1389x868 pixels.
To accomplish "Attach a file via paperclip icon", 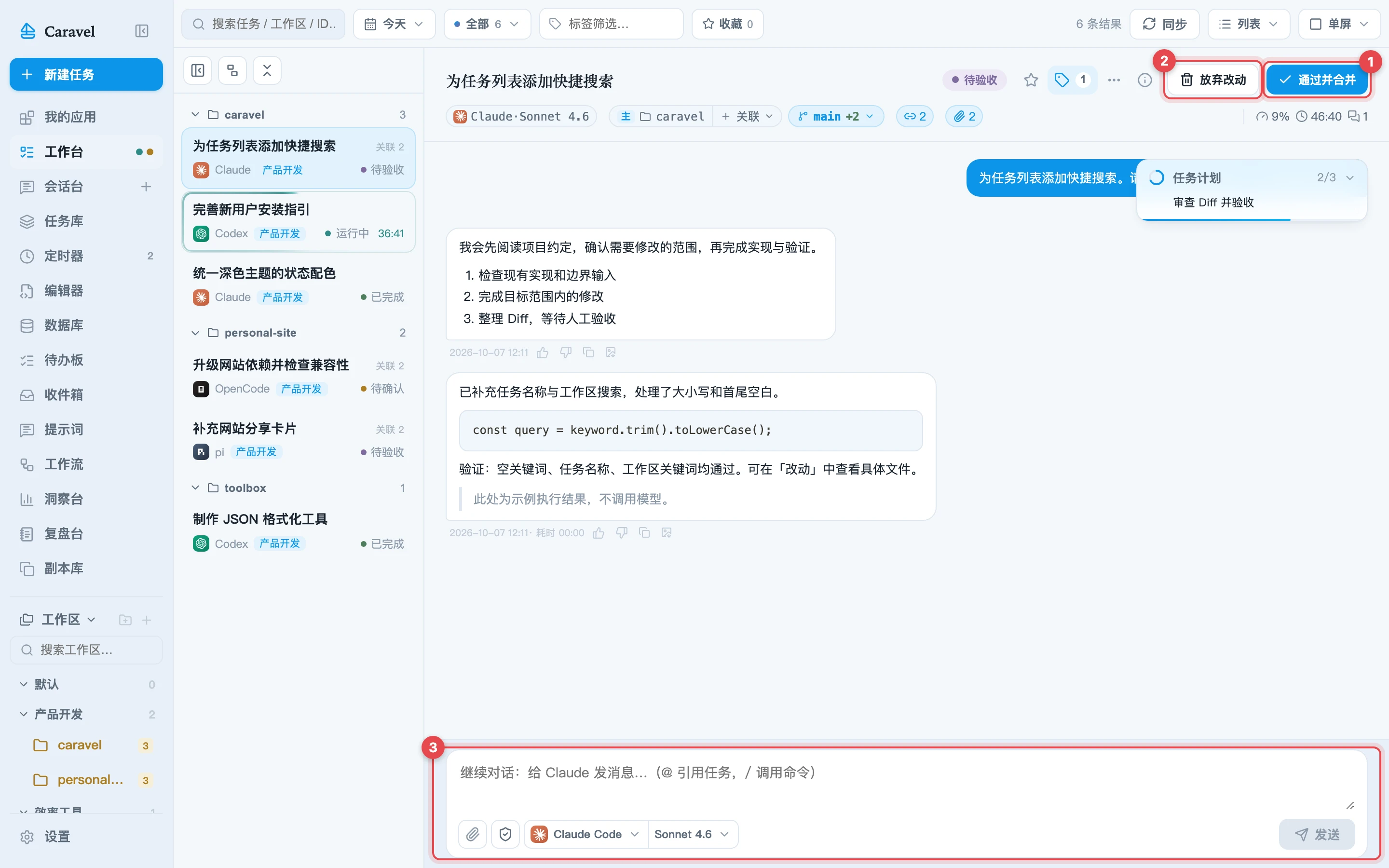I will (x=472, y=834).
